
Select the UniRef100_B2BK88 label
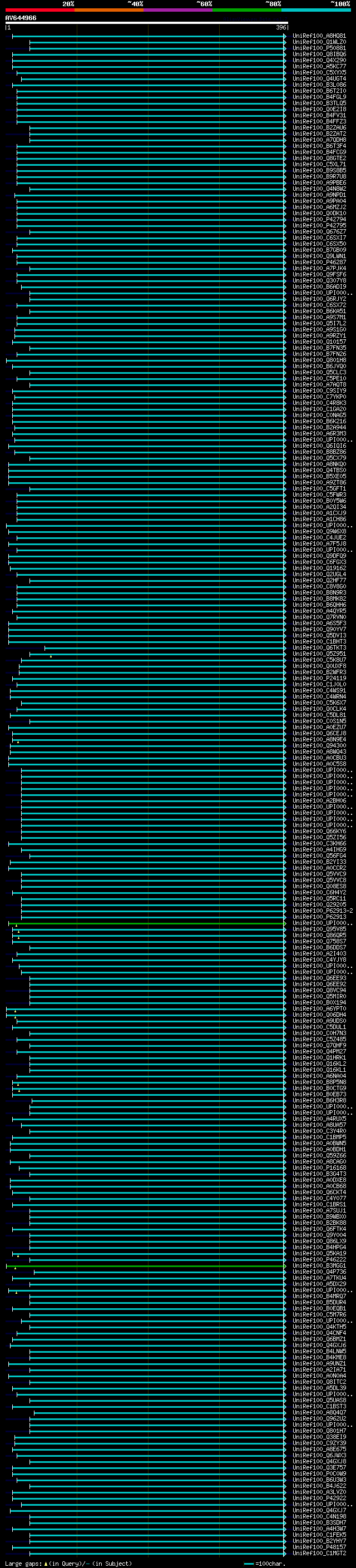tap(319, 1222)
